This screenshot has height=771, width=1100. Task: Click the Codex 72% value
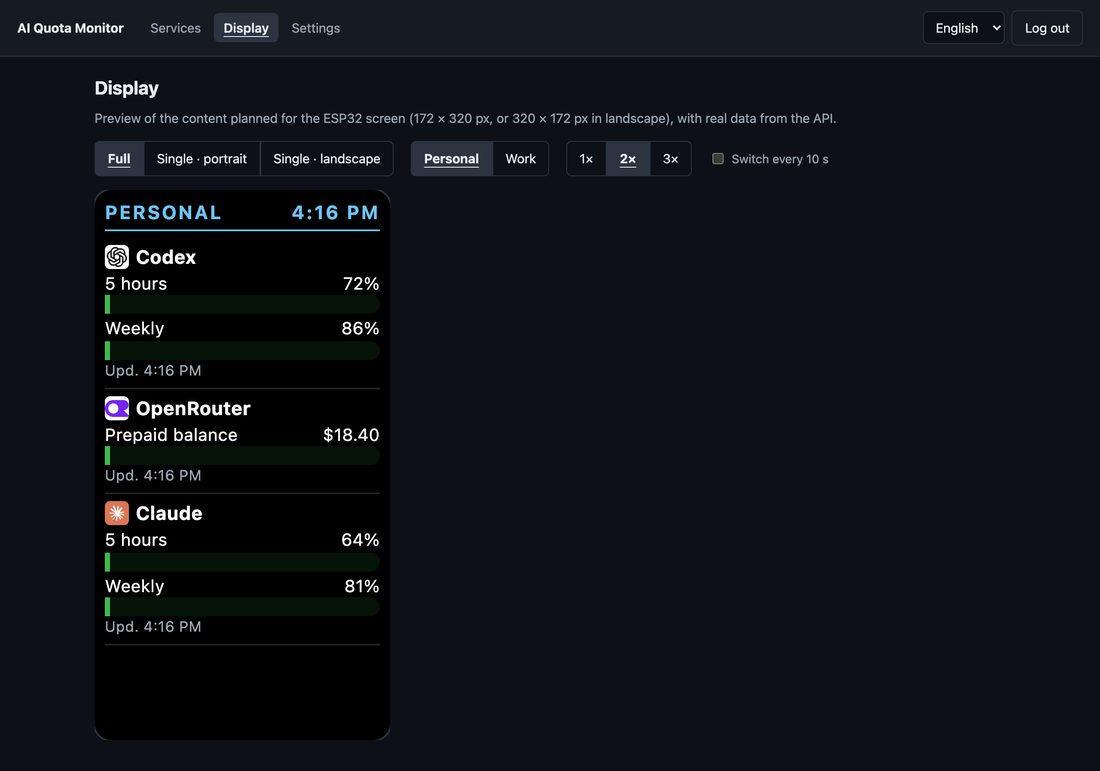(361, 283)
